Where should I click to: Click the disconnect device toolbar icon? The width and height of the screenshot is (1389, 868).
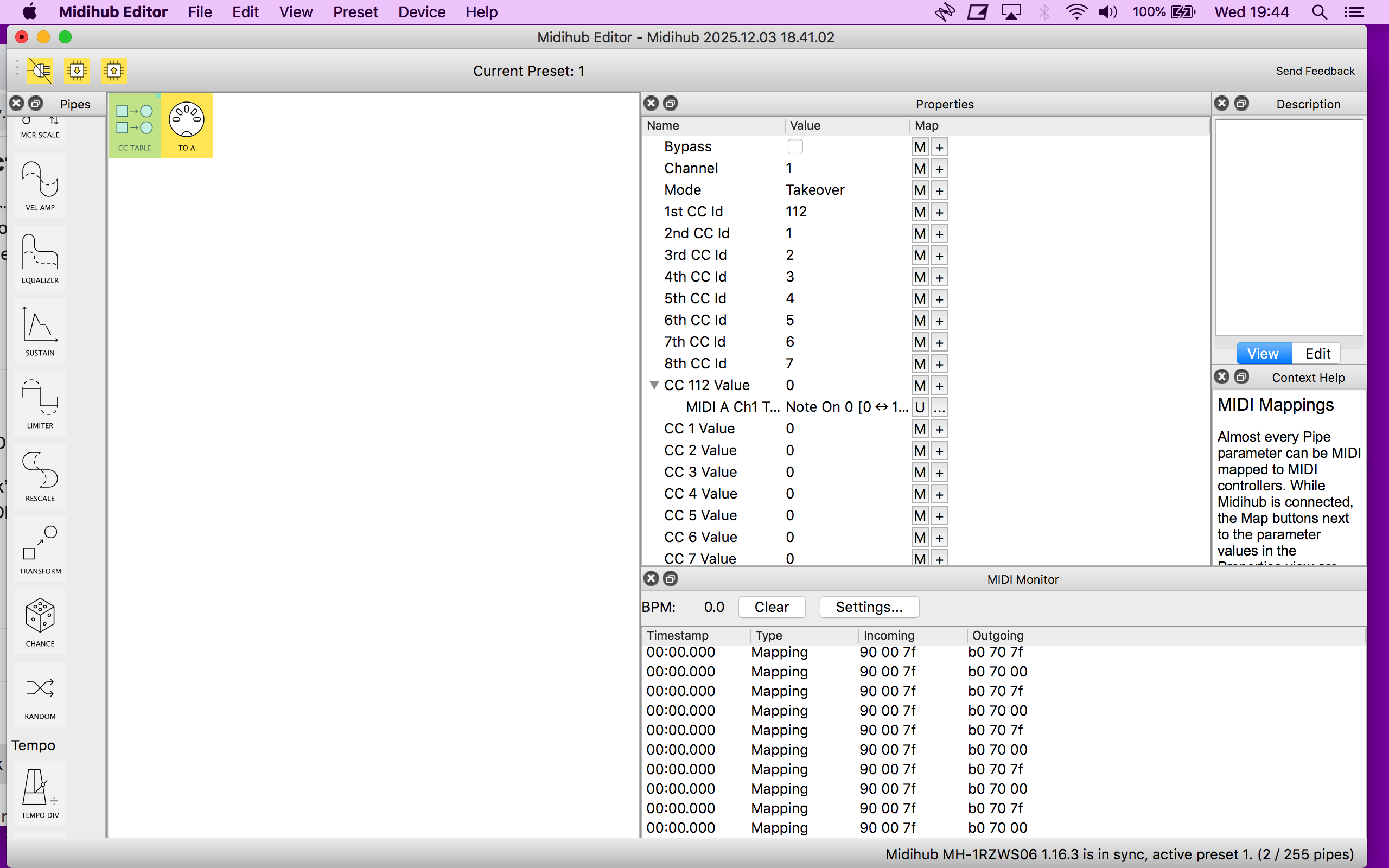click(x=40, y=71)
